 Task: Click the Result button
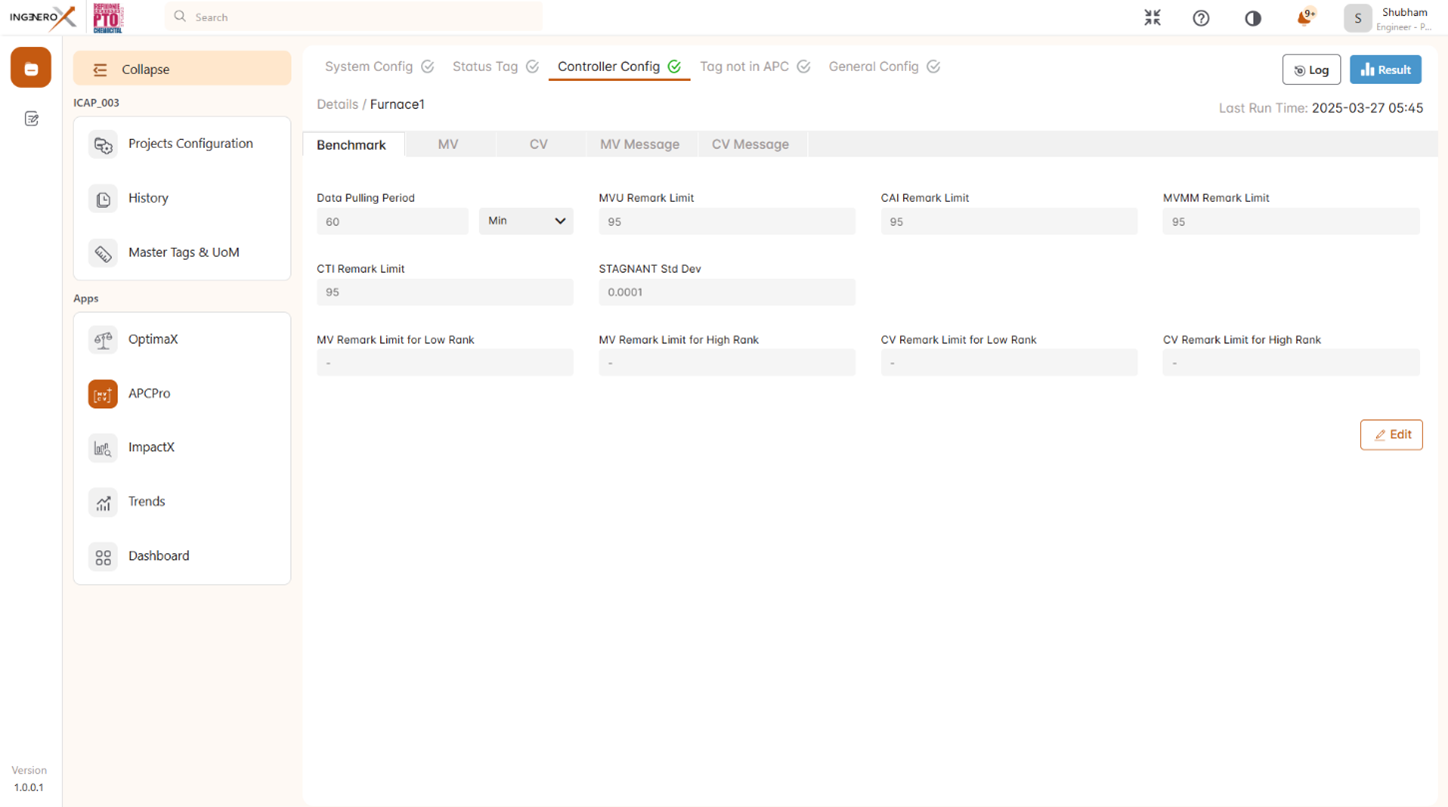[1385, 70]
